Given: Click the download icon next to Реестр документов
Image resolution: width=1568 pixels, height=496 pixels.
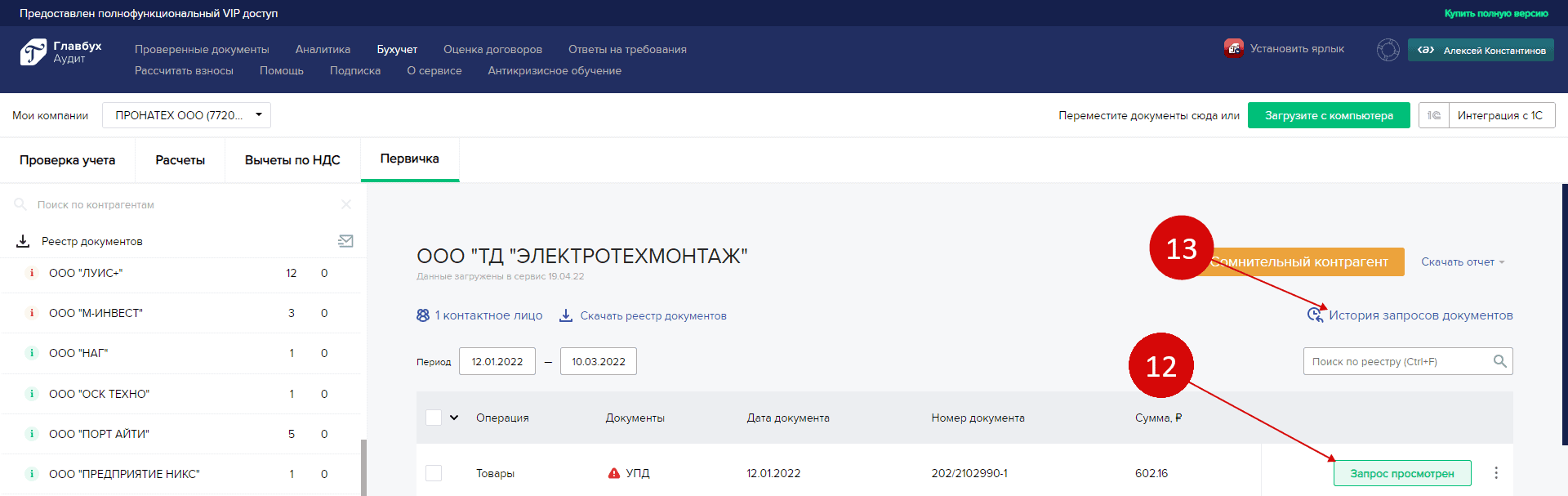Looking at the screenshot, I should (23, 241).
